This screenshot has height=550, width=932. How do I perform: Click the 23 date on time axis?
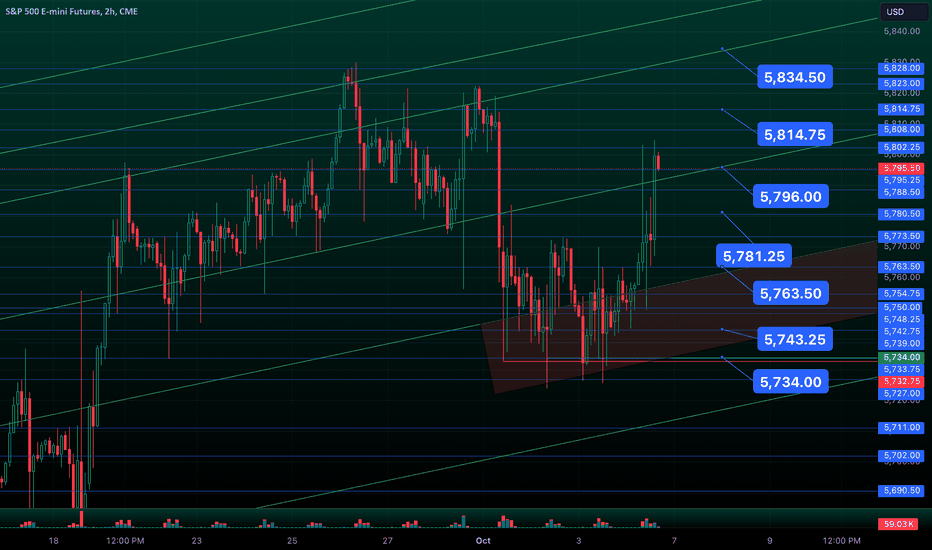pyautogui.click(x=197, y=541)
